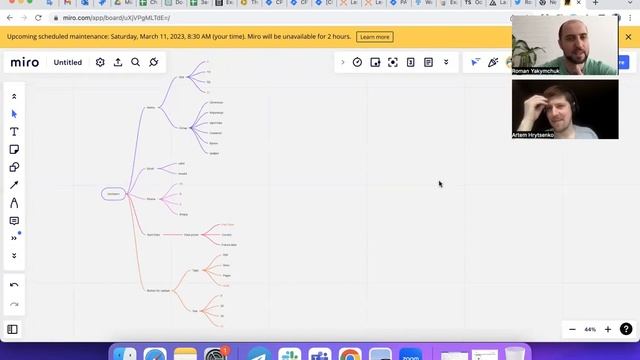Select the Pen drawing tool

pos(14,203)
